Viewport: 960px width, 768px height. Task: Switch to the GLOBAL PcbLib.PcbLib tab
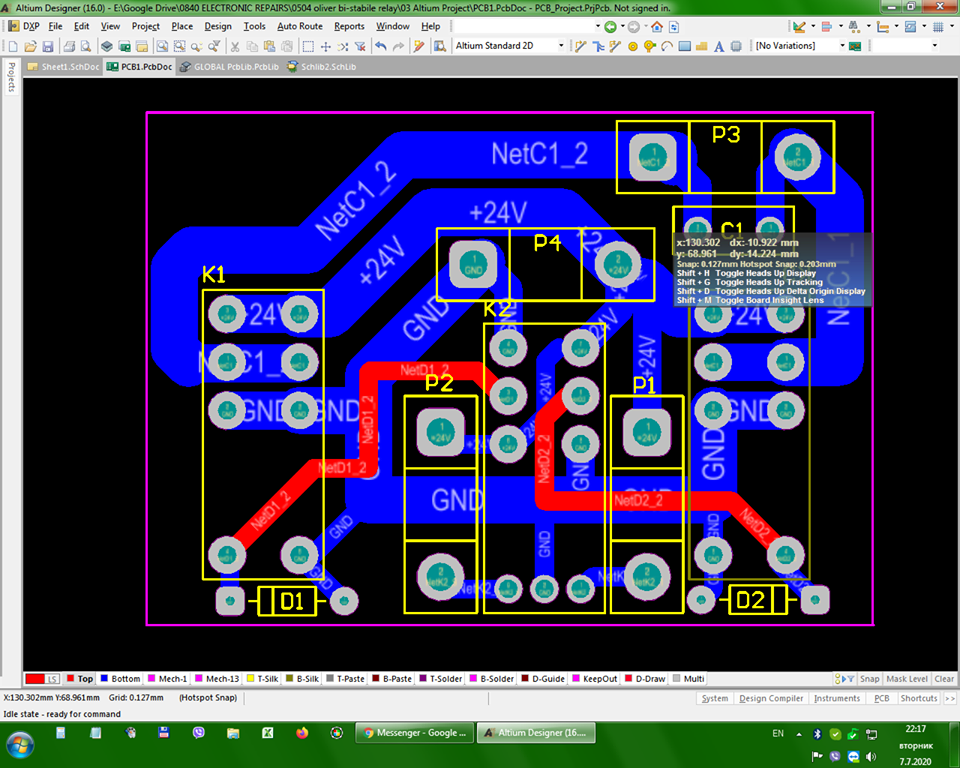tap(230, 67)
